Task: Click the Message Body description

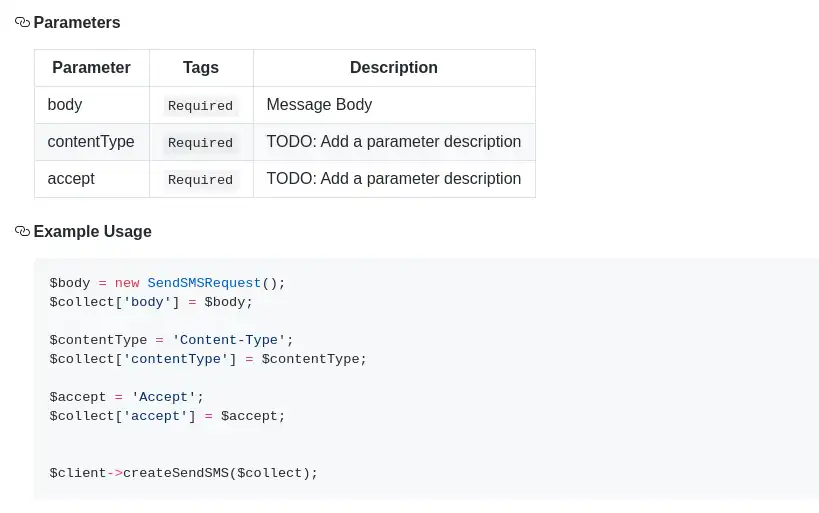Action: pyautogui.click(x=319, y=104)
